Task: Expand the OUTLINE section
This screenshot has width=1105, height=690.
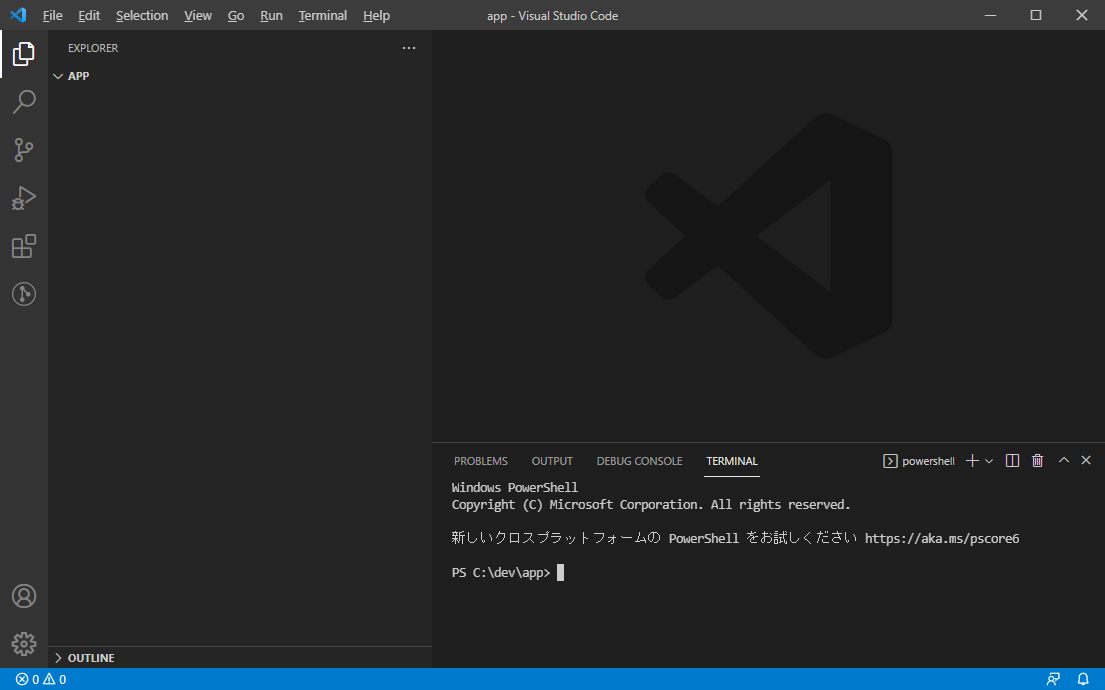Action: point(84,658)
